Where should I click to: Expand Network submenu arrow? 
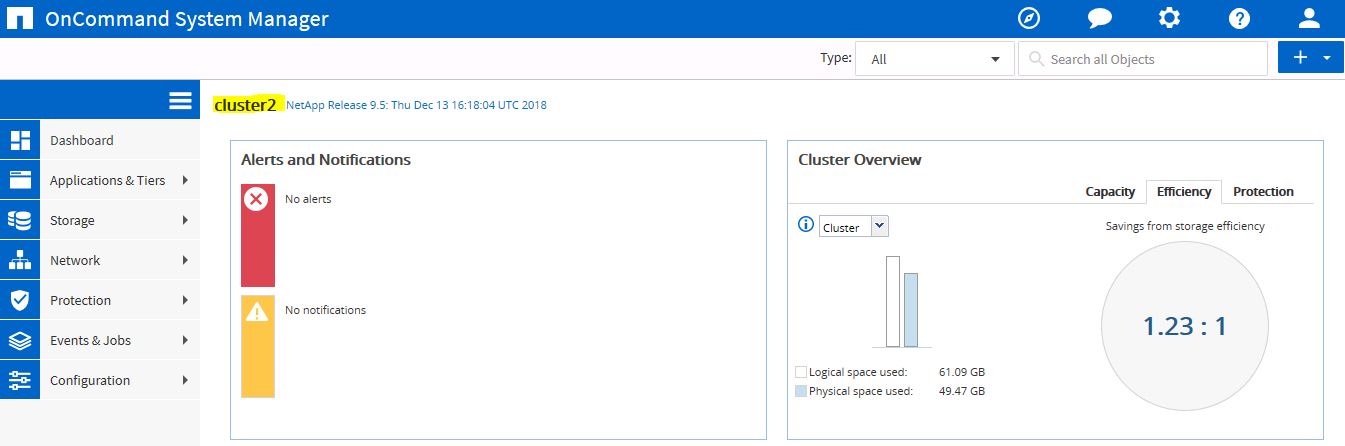pyautogui.click(x=185, y=260)
